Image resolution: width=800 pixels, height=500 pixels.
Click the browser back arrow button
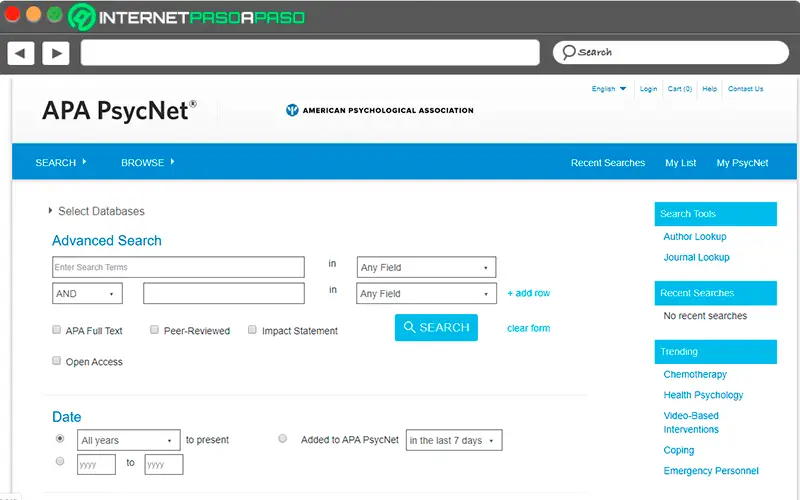pos(21,53)
